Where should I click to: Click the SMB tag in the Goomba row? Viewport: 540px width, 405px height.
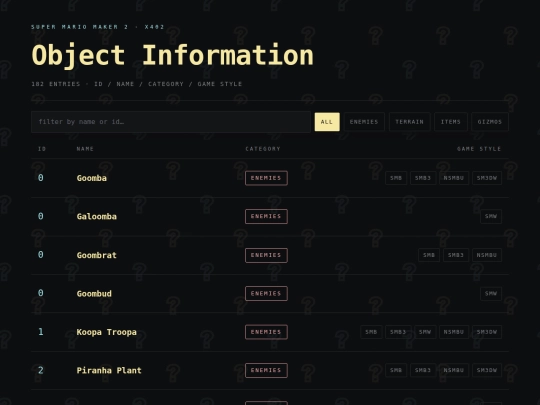point(396,178)
